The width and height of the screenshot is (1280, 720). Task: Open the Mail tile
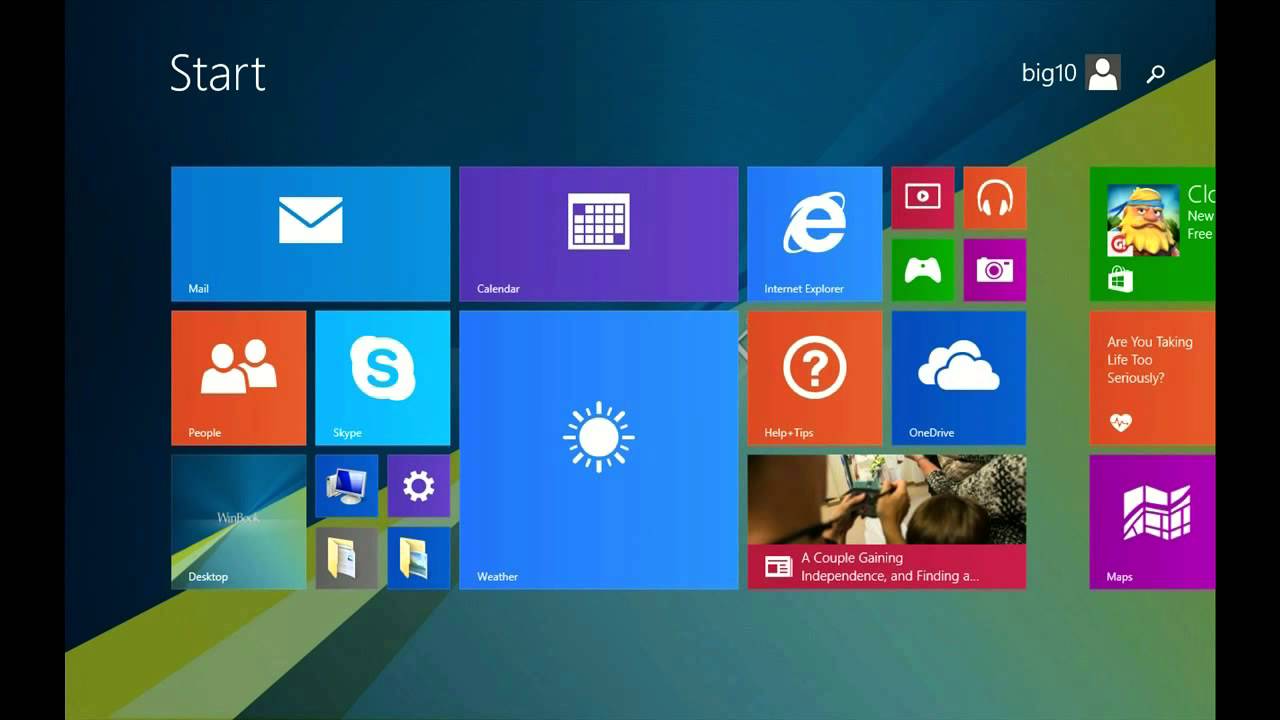click(310, 234)
